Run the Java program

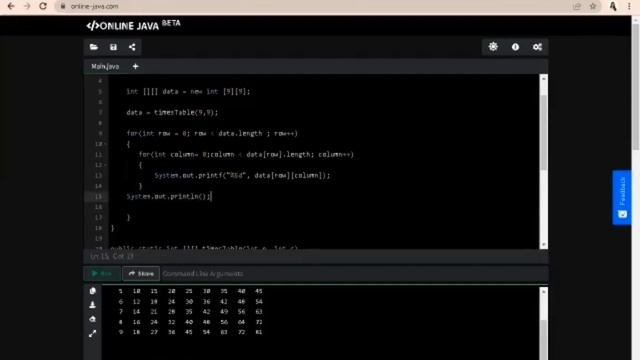tap(102, 273)
